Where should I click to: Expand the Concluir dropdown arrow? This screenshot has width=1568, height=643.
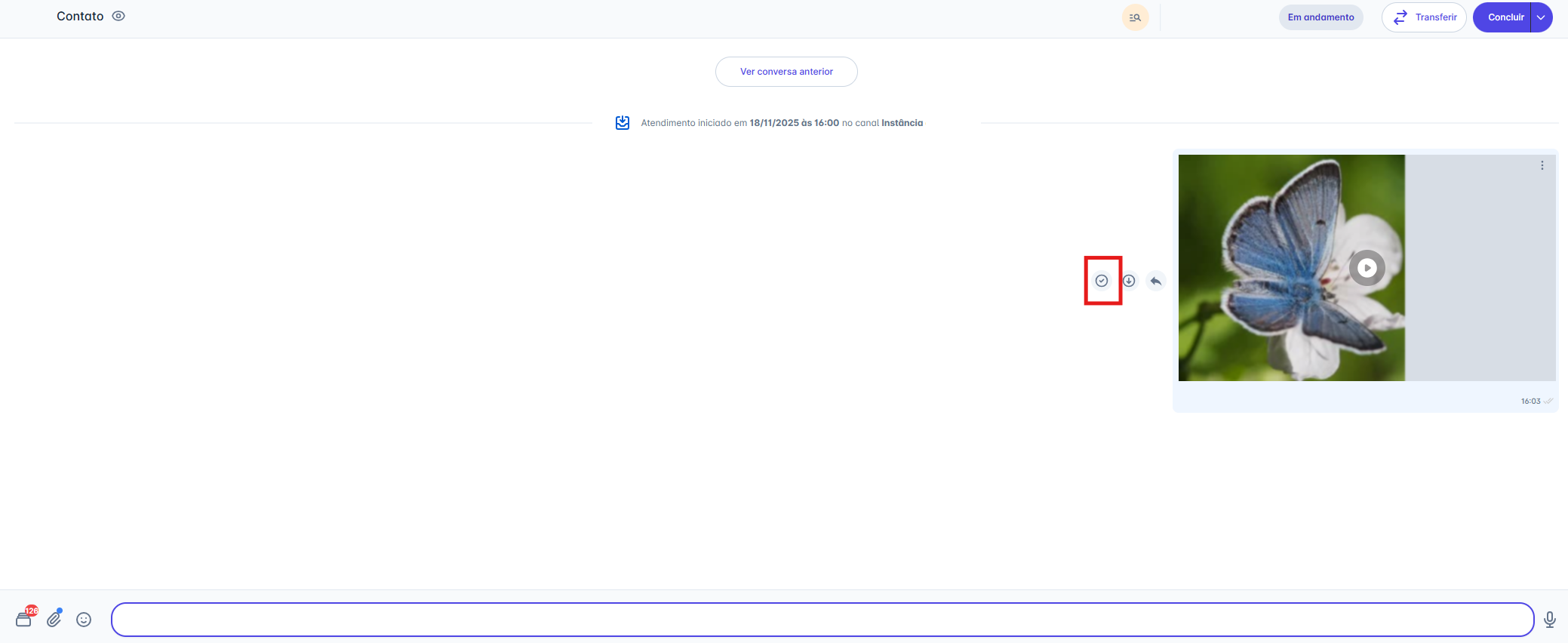1542,17
